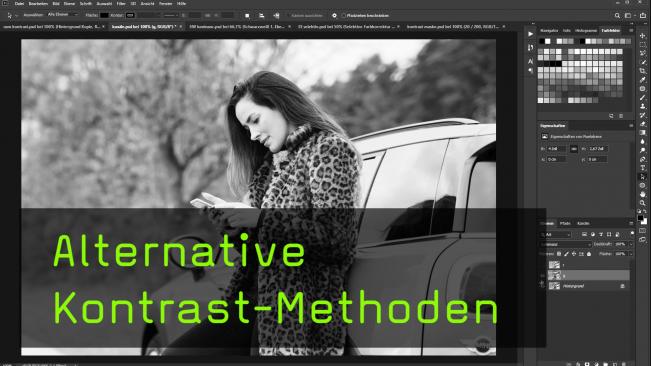Select the Clone Stamp tool
Viewport: 651px width, 366px height.
pyautogui.click(x=643, y=106)
